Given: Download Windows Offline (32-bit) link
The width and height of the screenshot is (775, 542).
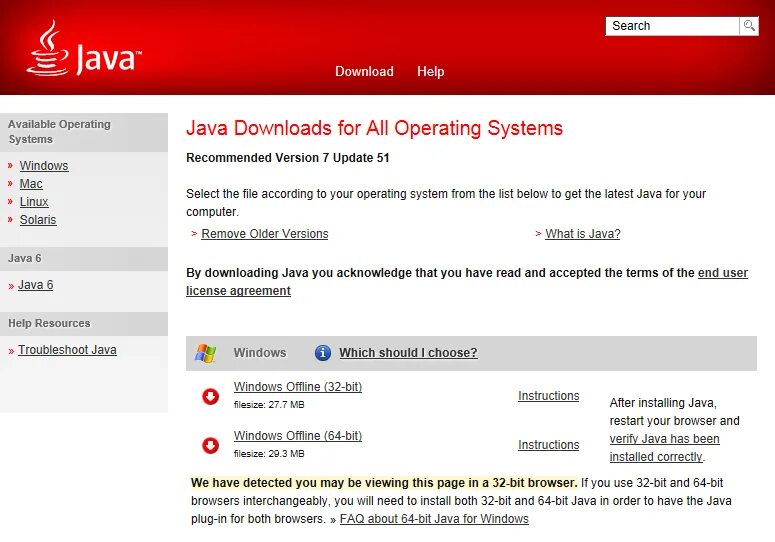Looking at the screenshot, I should (x=298, y=387).
